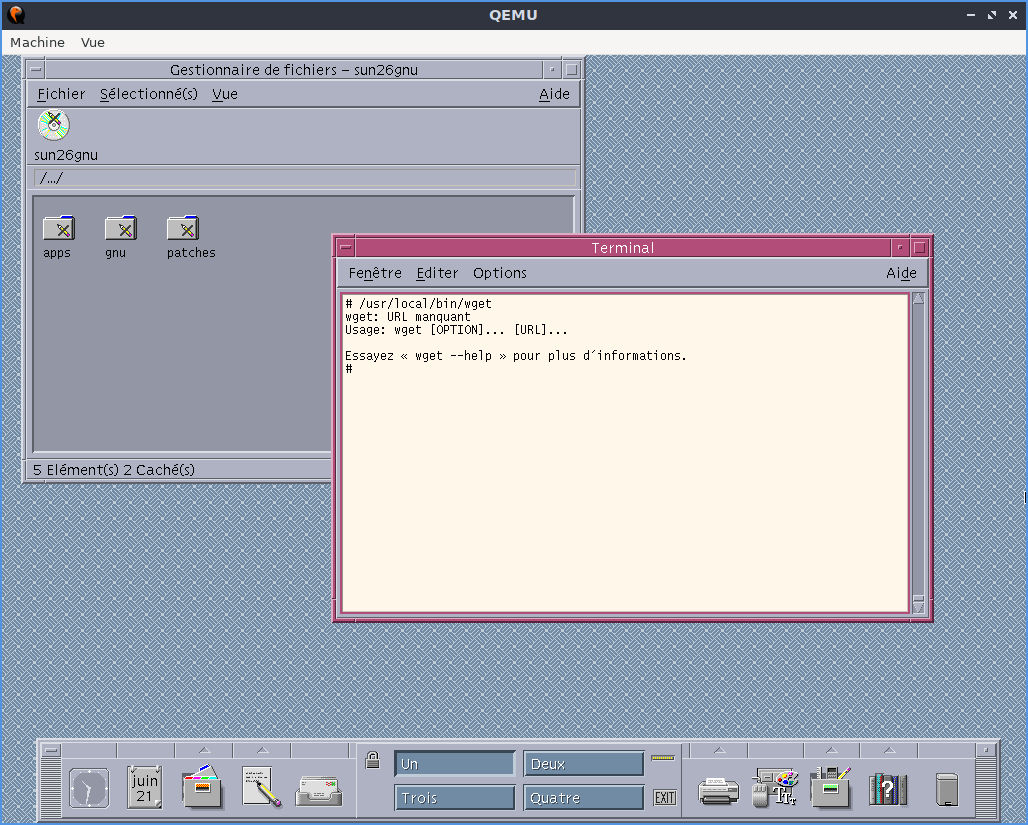The height and width of the screenshot is (825, 1028).
Task: Open Editer menu in Terminal
Action: point(437,273)
